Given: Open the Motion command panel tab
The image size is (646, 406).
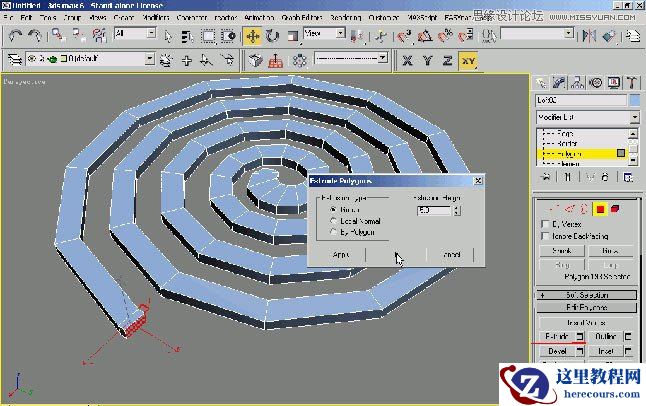Looking at the screenshot, I should click(596, 83).
